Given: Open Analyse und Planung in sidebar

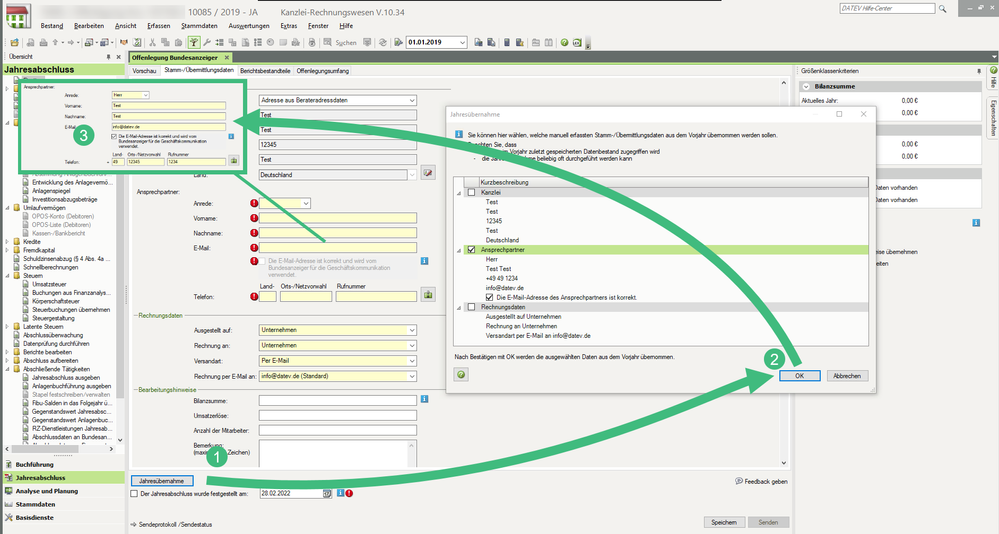Looking at the screenshot, I should 47,491.
